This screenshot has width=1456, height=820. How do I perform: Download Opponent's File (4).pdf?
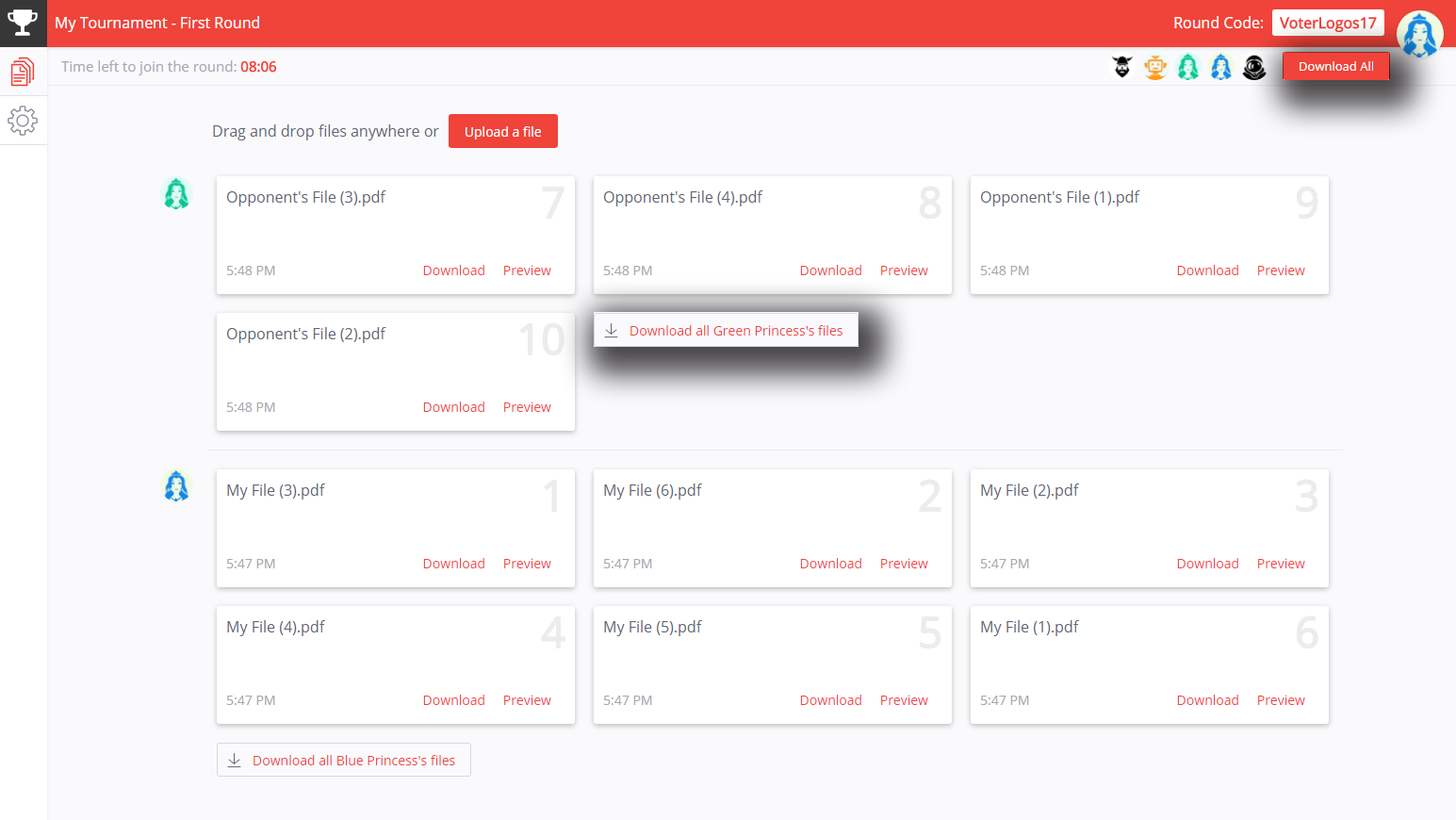[830, 271]
